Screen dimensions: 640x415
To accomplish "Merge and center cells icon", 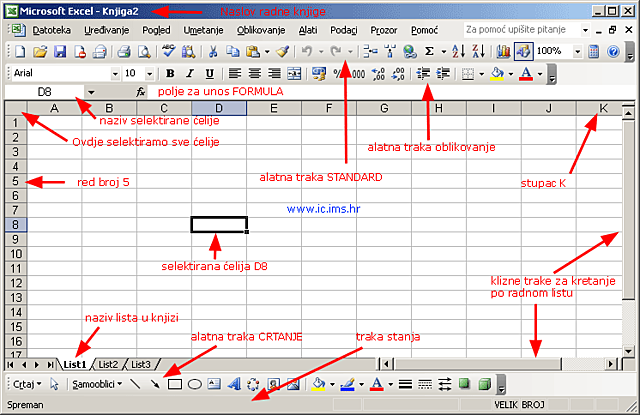I will (294, 74).
